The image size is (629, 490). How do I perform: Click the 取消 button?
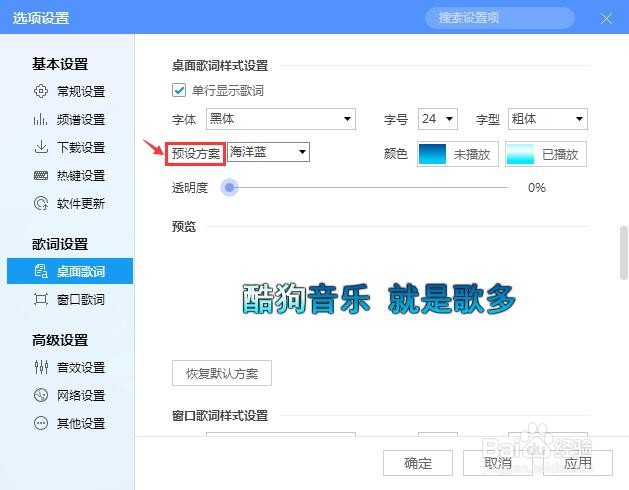pyautogui.click(x=498, y=463)
